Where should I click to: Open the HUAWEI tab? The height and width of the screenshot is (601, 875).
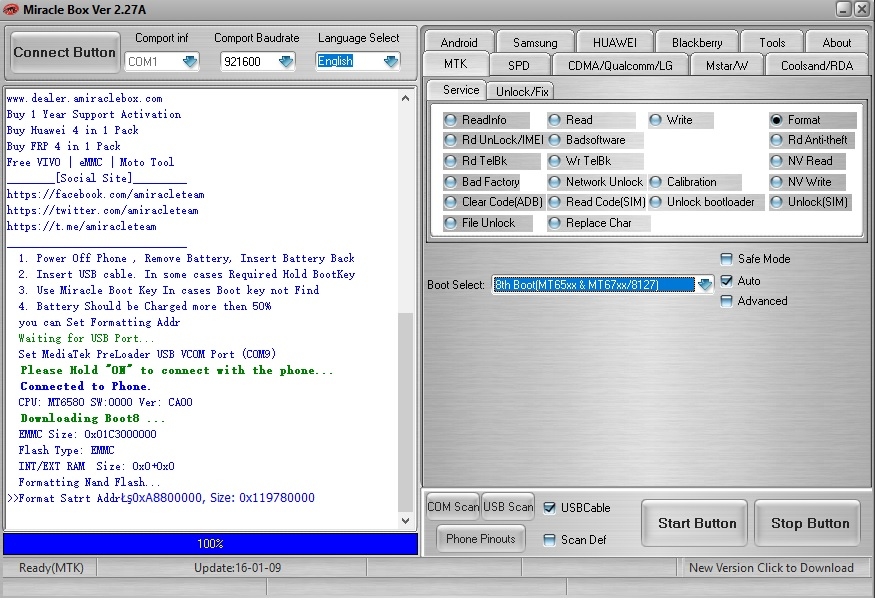(615, 42)
